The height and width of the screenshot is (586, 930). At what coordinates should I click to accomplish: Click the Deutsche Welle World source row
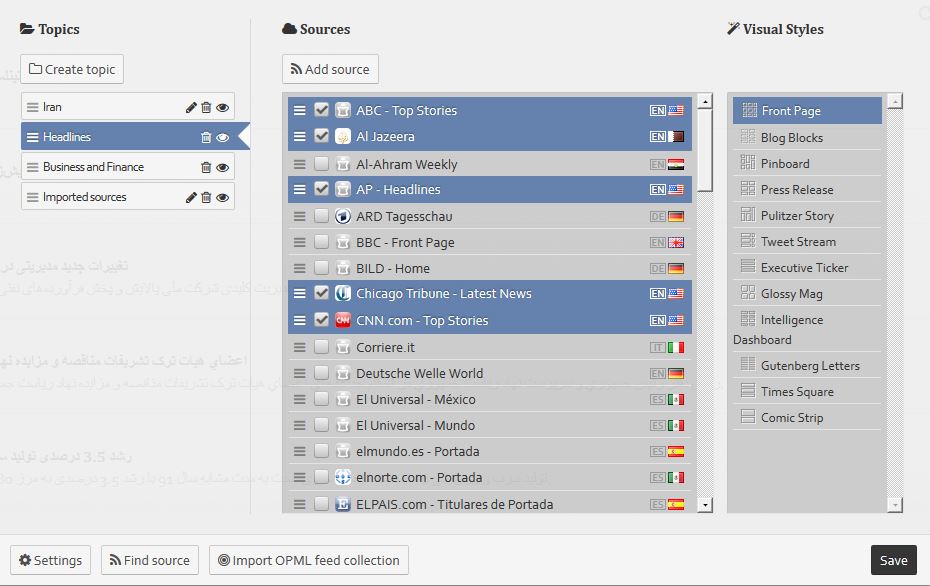point(490,374)
